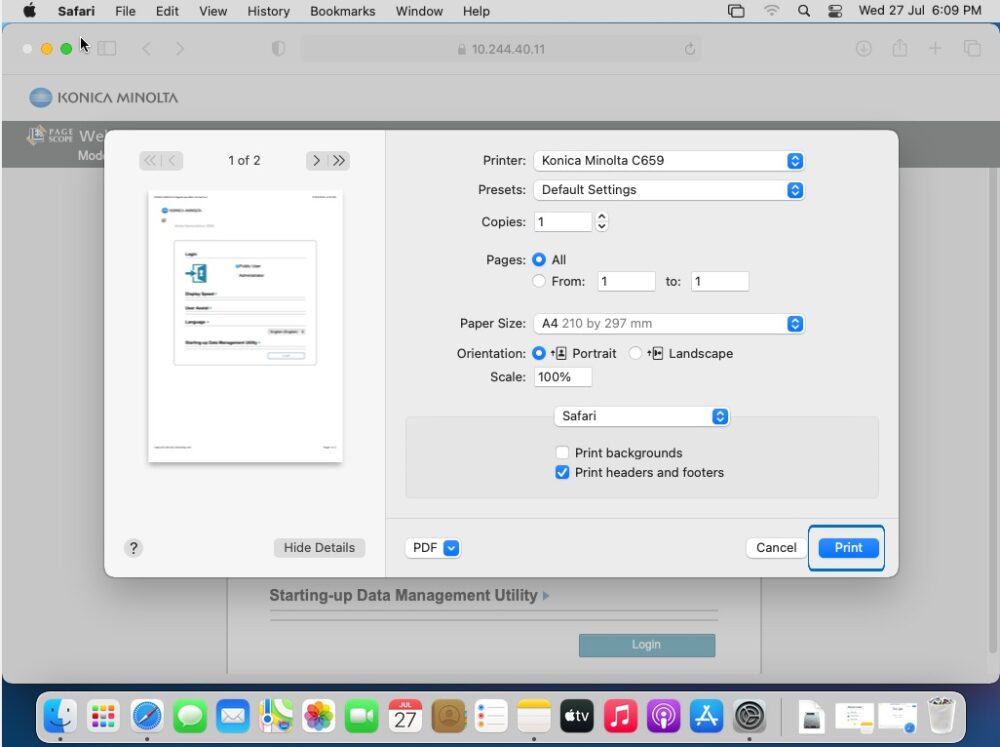This screenshot has width=1000, height=747.
Task: Disable Print headers and footers
Action: pos(562,472)
